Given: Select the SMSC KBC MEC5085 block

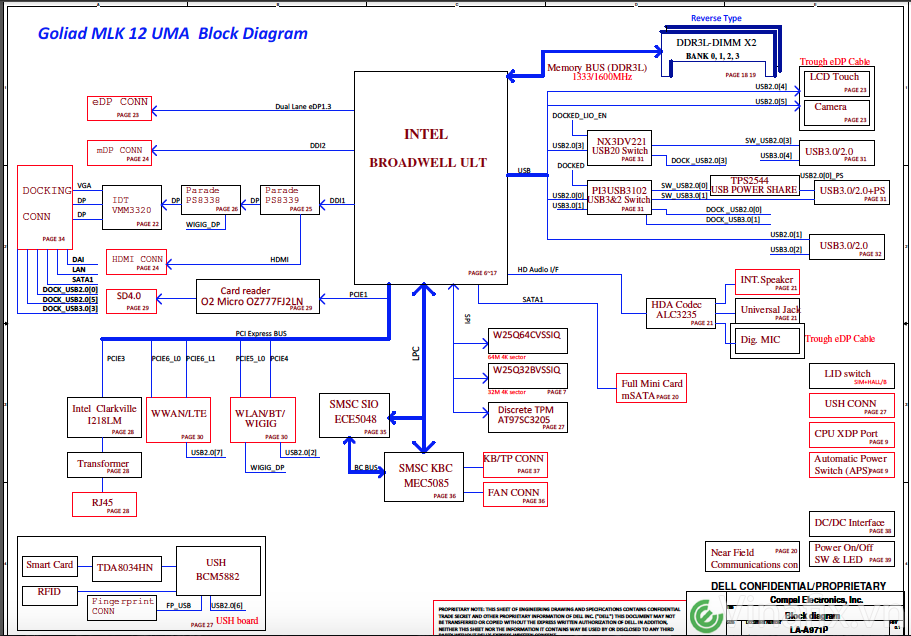Looking at the screenshot, I should pyautogui.click(x=424, y=477).
